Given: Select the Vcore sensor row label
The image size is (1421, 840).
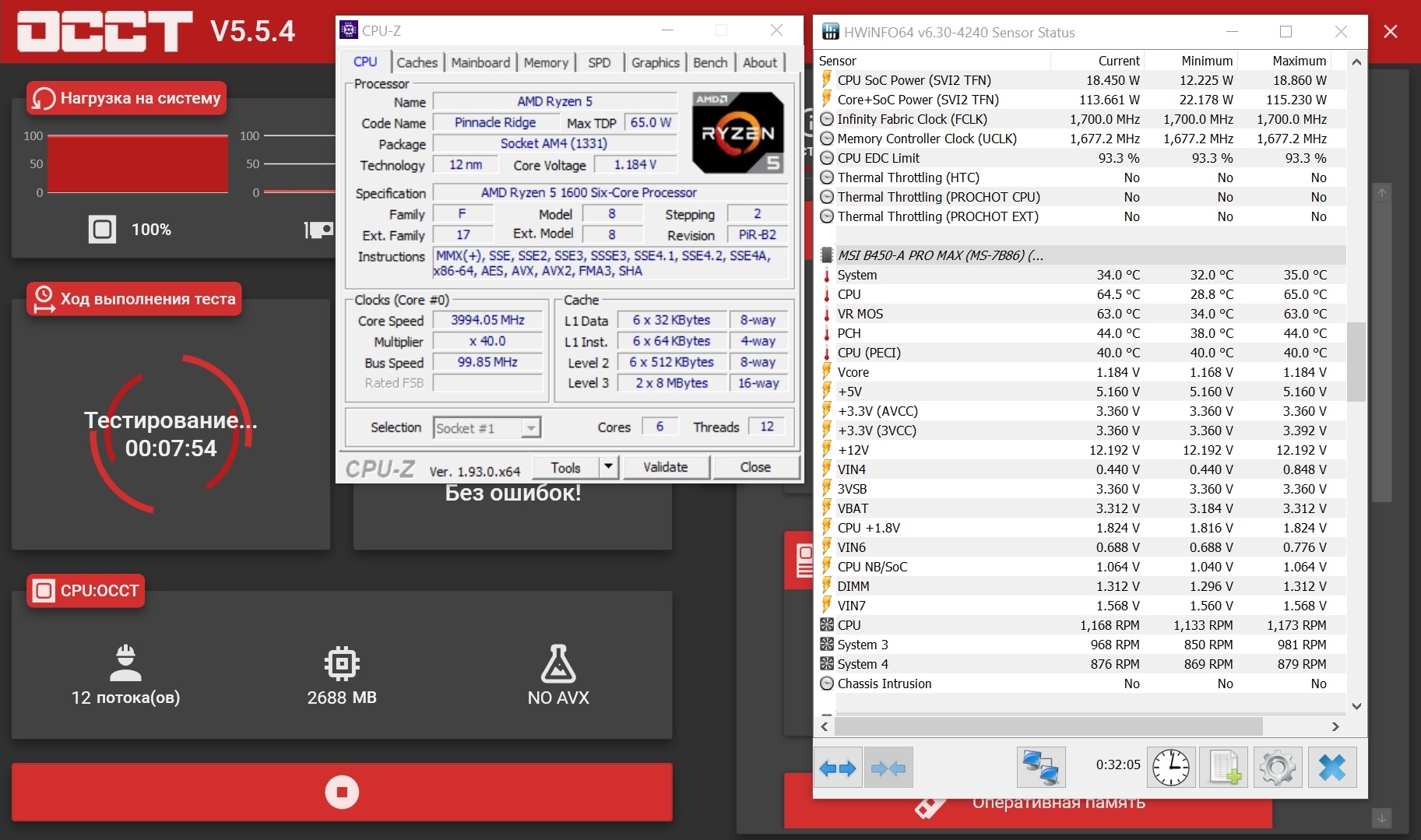Looking at the screenshot, I should [x=853, y=372].
